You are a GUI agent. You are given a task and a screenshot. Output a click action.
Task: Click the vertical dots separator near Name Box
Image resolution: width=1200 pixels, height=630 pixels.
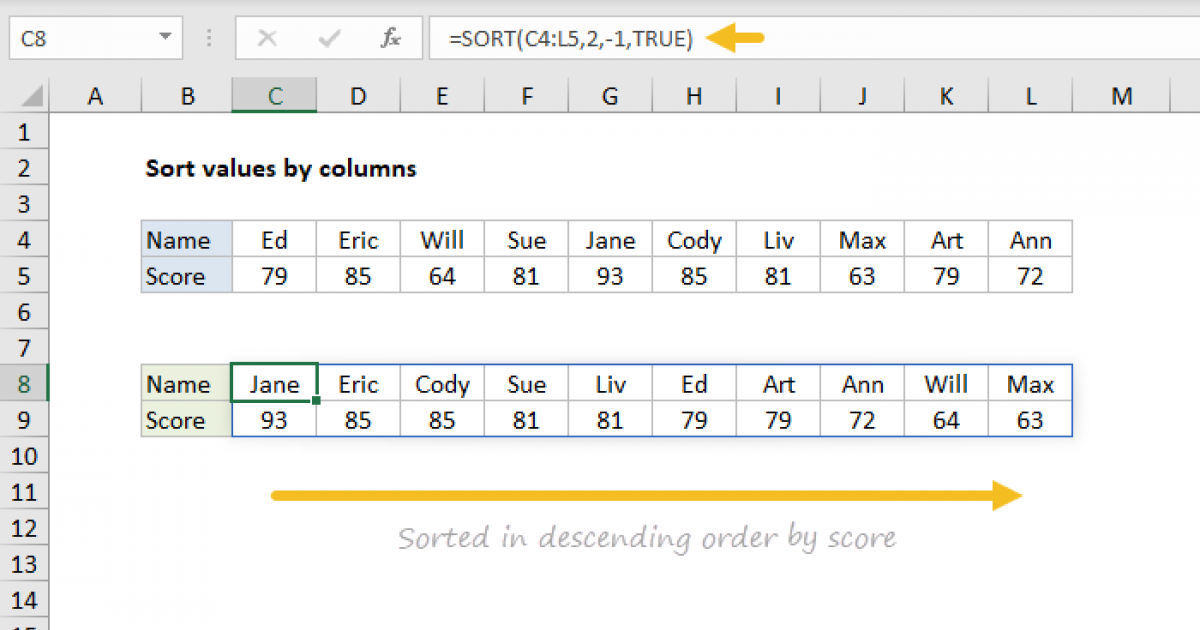coord(208,38)
